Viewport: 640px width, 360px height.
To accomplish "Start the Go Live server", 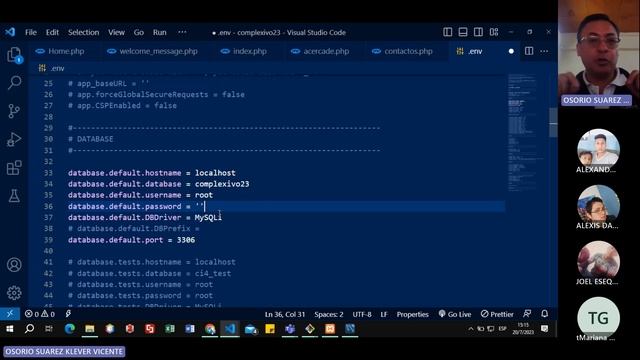I will 455,314.
